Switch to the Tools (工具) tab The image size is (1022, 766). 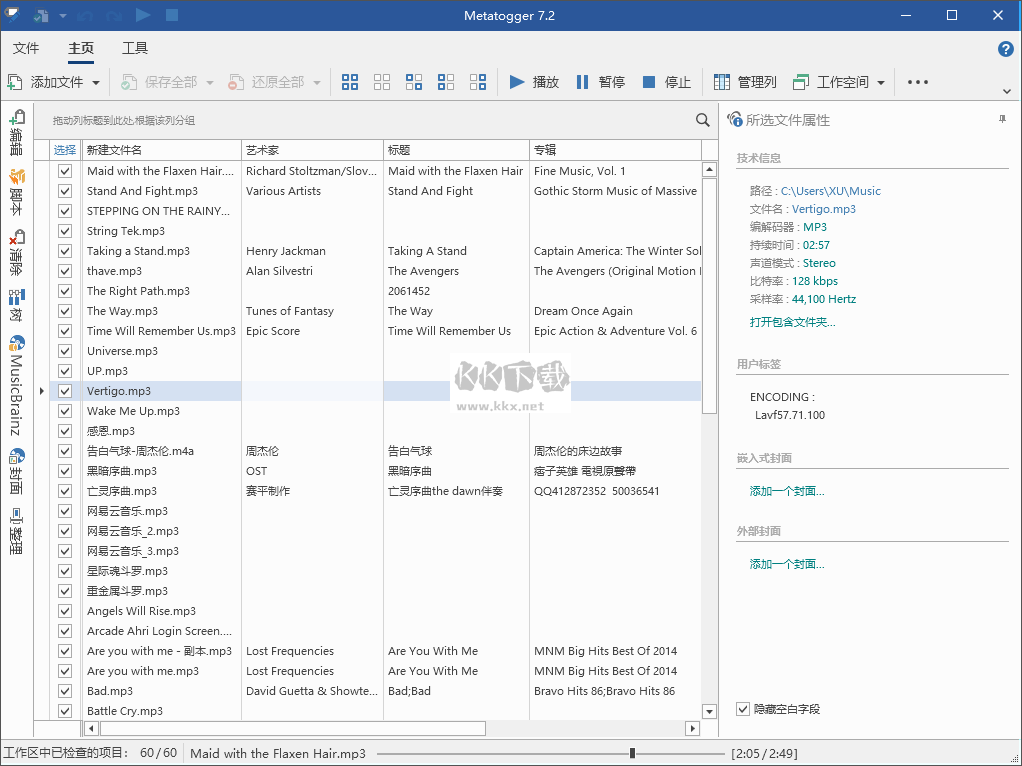135,48
